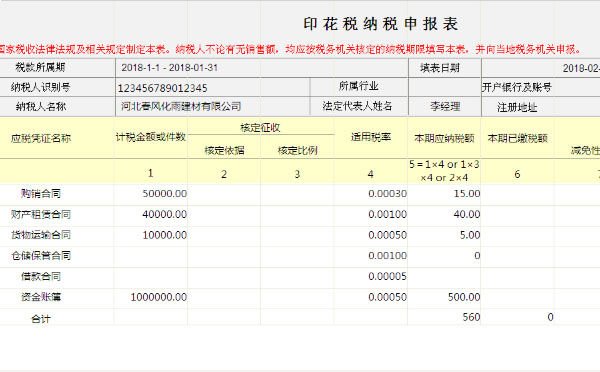Click the 印花税纳税申报表 title
Image resolution: width=600 pixels, height=372 pixels.
[x=381, y=24]
